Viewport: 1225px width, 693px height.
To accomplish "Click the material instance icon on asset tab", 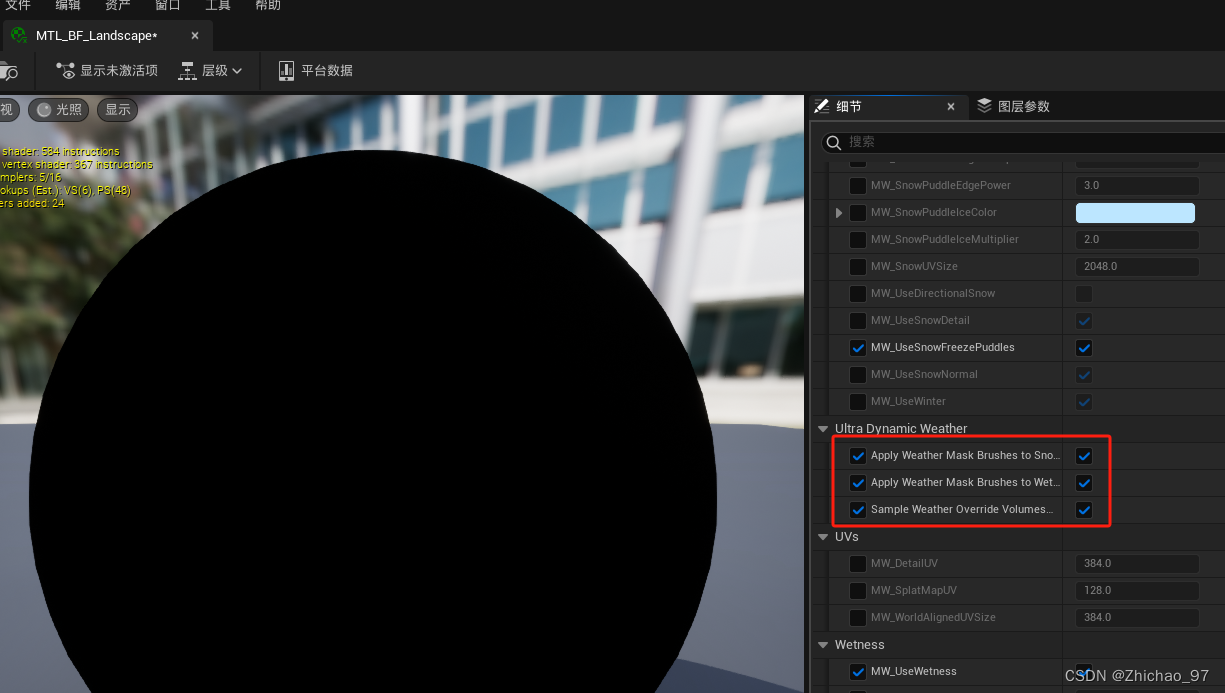I will tap(18, 35).
